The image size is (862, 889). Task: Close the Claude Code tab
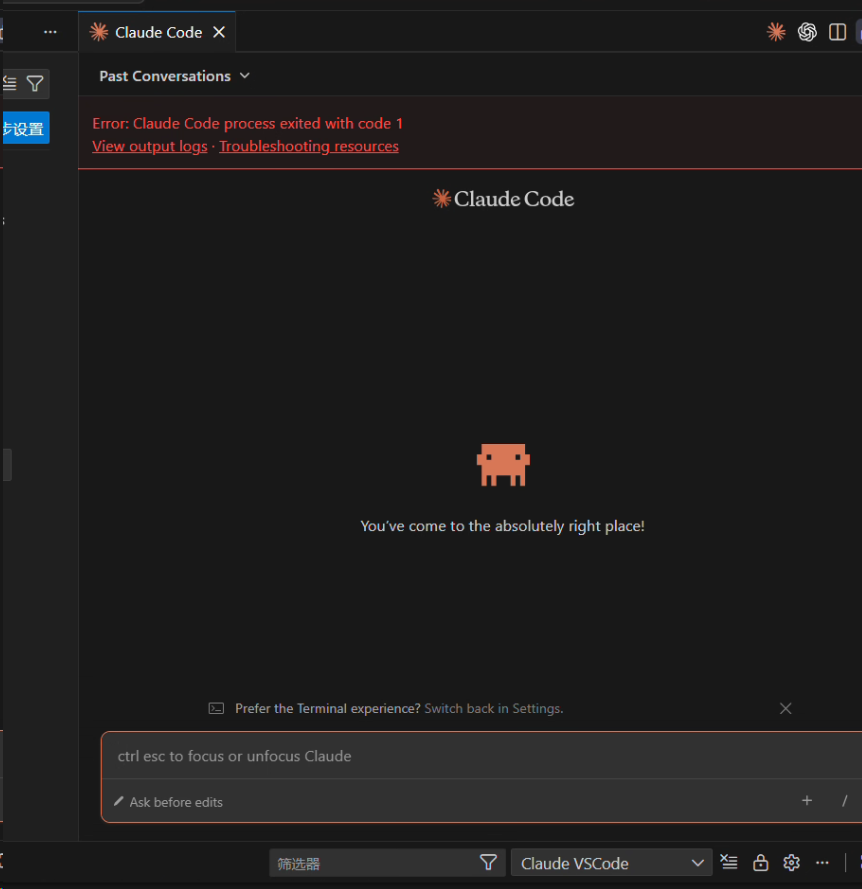pos(219,32)
